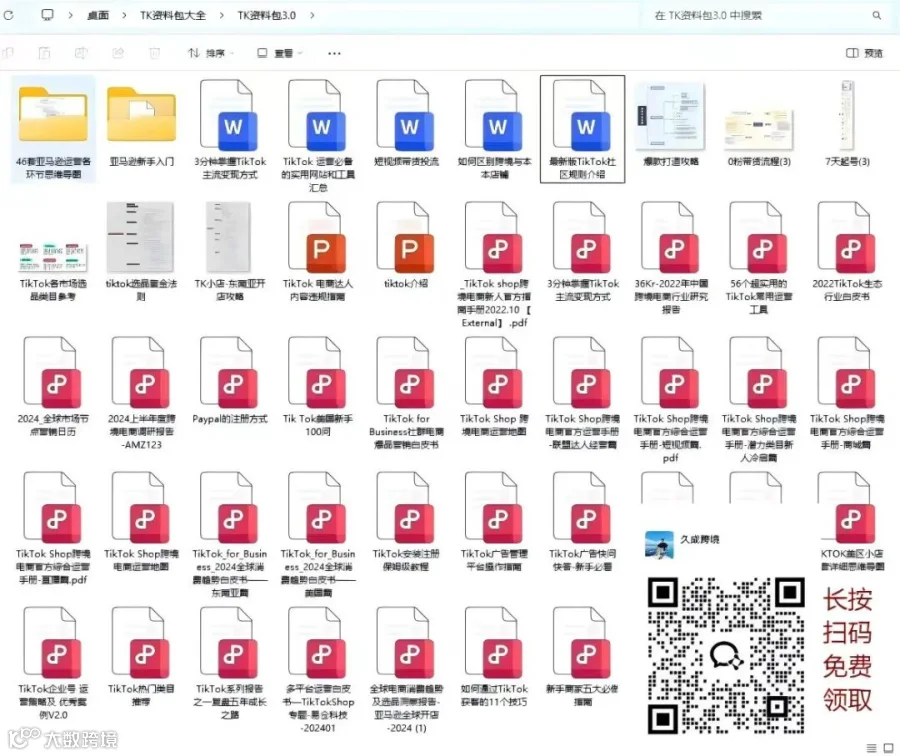The height and width of the screenshot is (756, 900).
Task: Expand chevron after TK资料包3.0 breadcrumb
Action: (312, 15)
